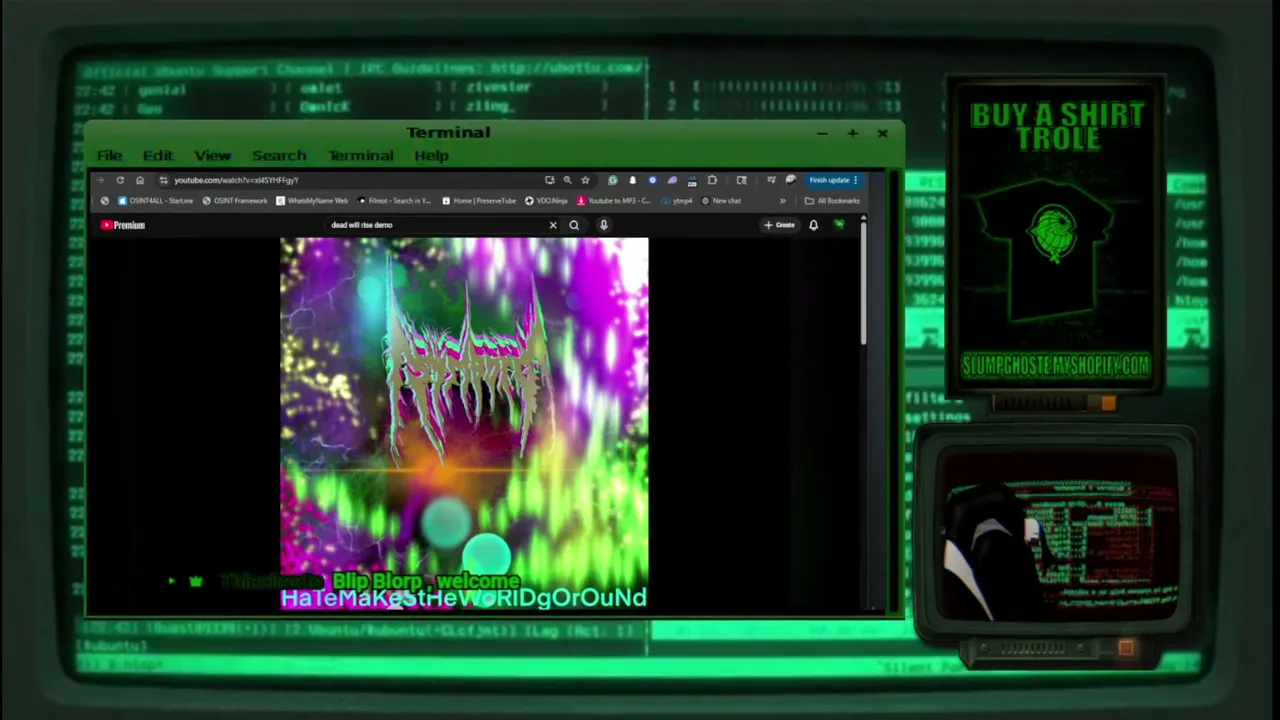This screenshot has width=1280, height=720.
Task: Open the ytmp4 bookmark
Action: [677, 201]
